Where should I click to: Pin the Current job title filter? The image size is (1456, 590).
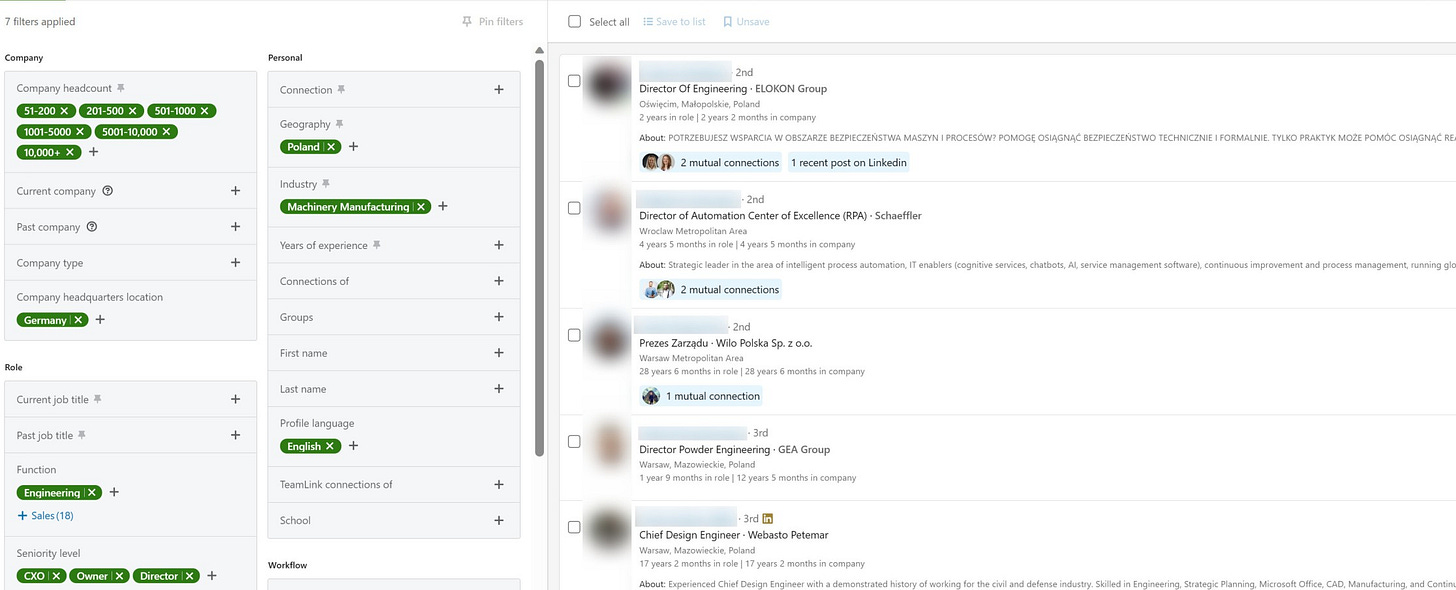point(98,399)
